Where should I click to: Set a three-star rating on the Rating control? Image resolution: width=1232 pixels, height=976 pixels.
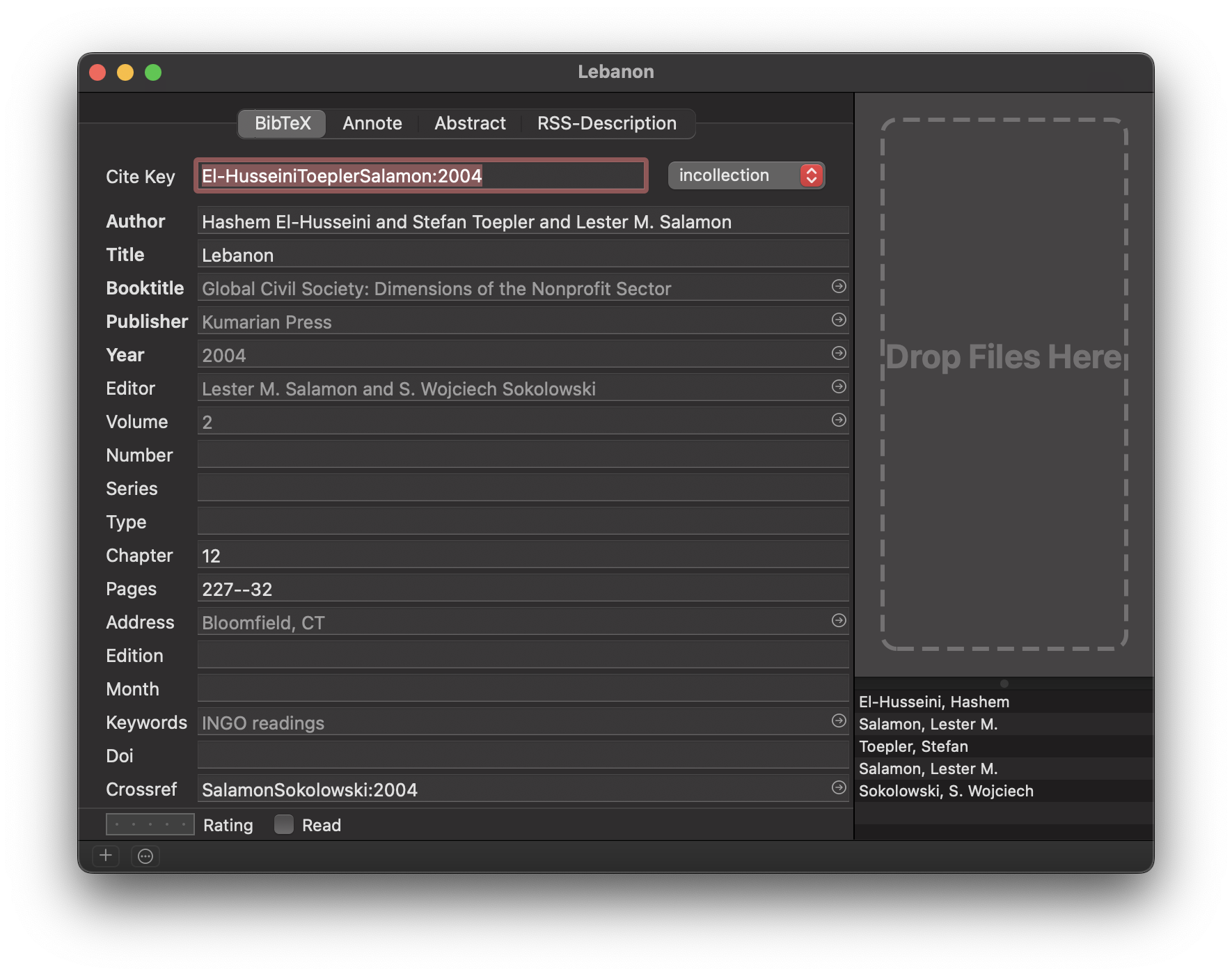coord(149,824)
